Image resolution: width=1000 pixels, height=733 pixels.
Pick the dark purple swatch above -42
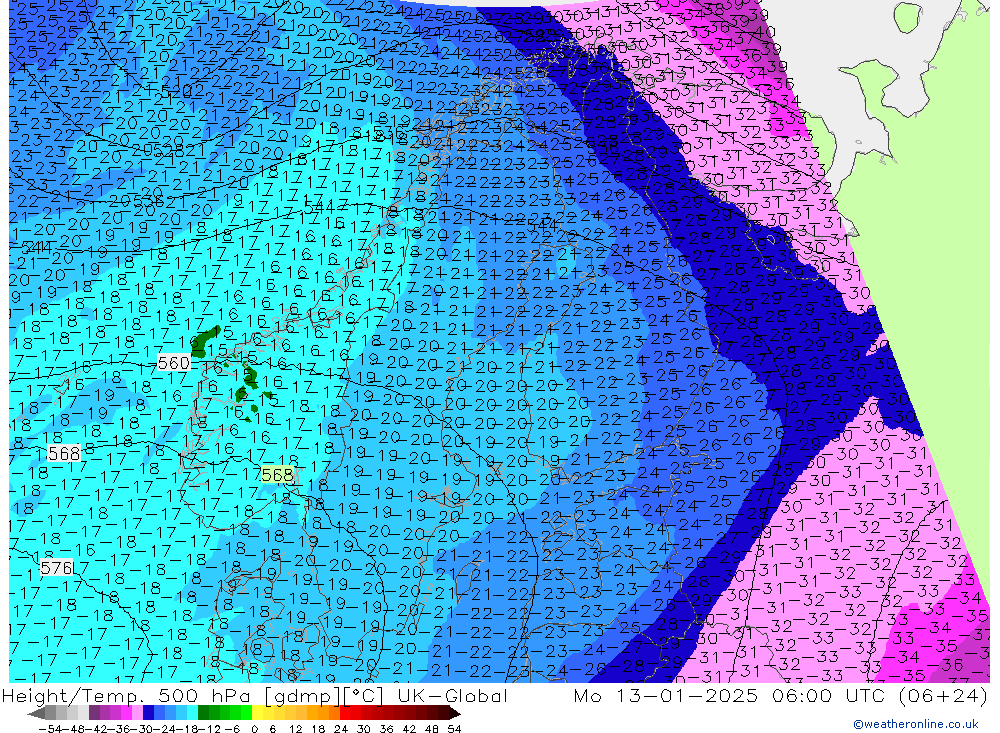[x=94, y=714]
